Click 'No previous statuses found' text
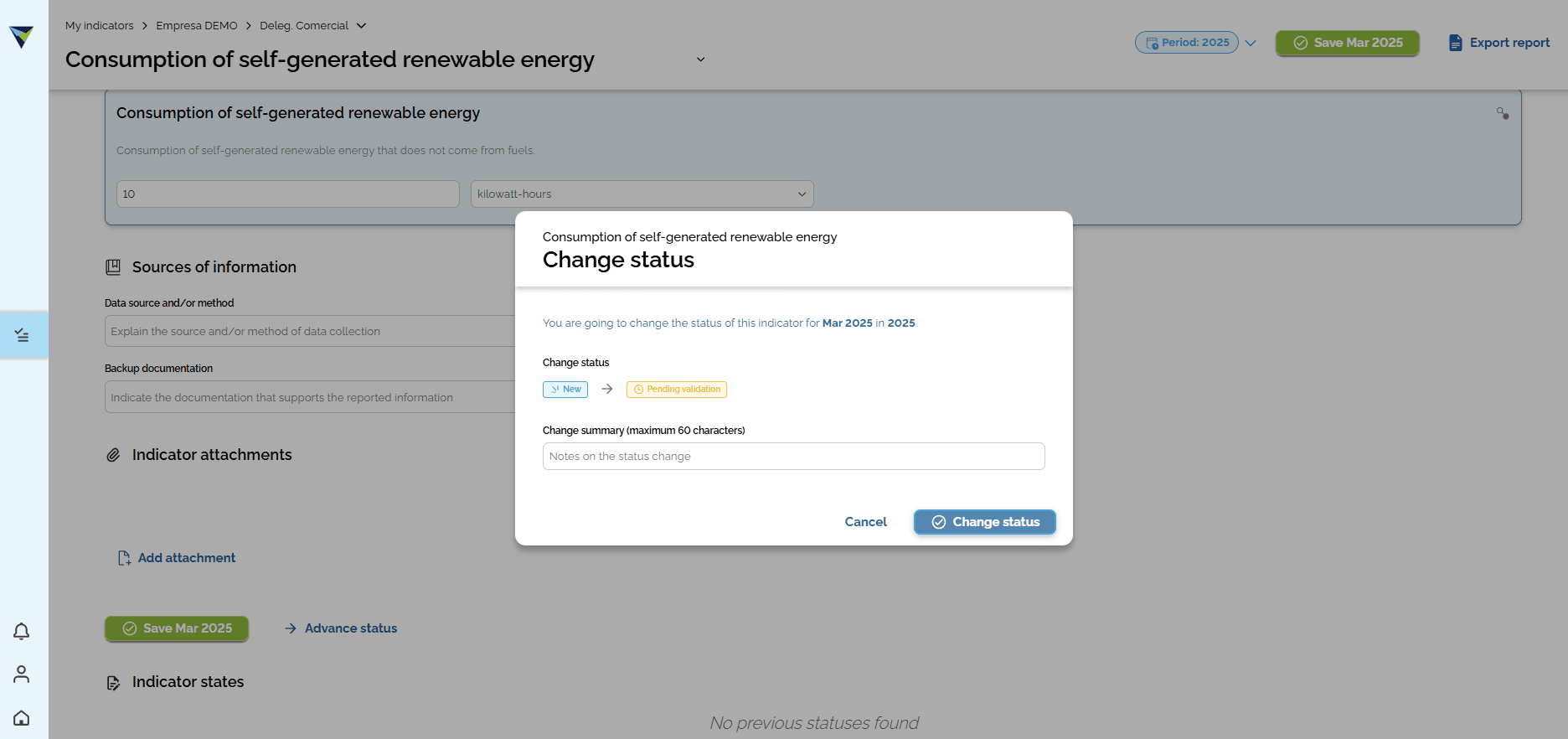The image size is (1568, 739). point(814,723)
